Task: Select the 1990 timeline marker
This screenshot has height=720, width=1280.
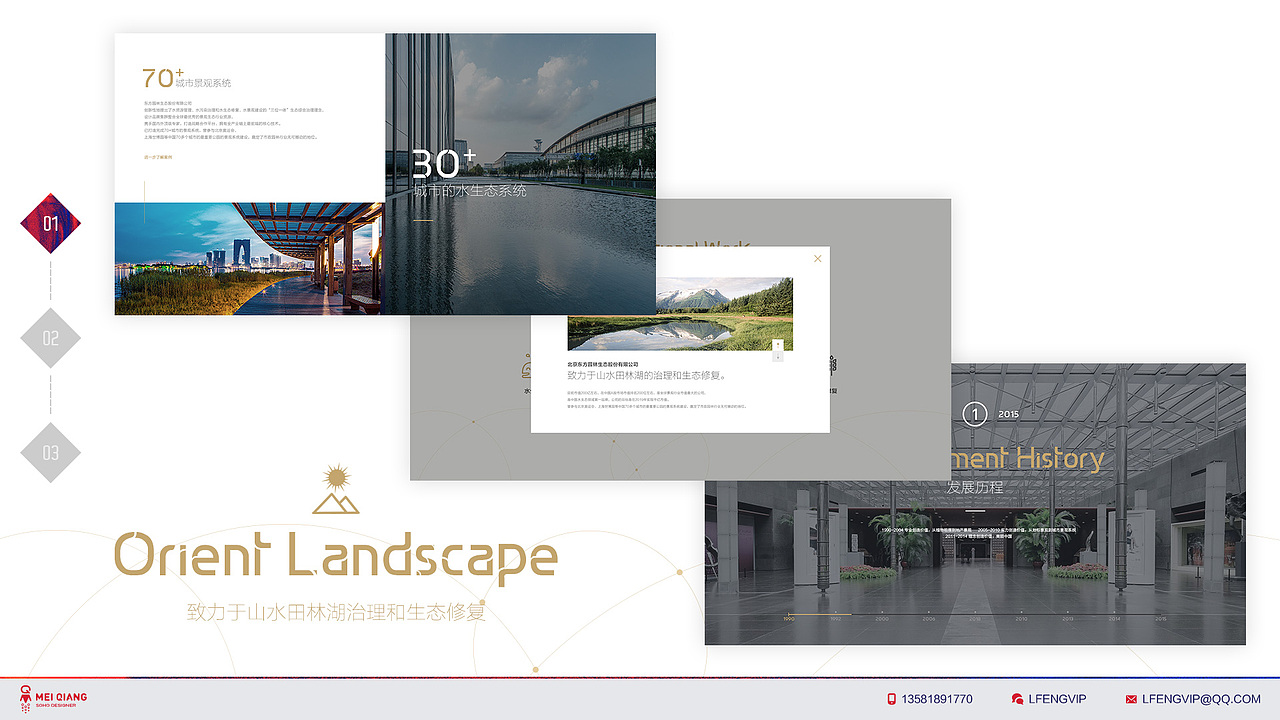Action: pyautogui.click(x=789, y=617)
